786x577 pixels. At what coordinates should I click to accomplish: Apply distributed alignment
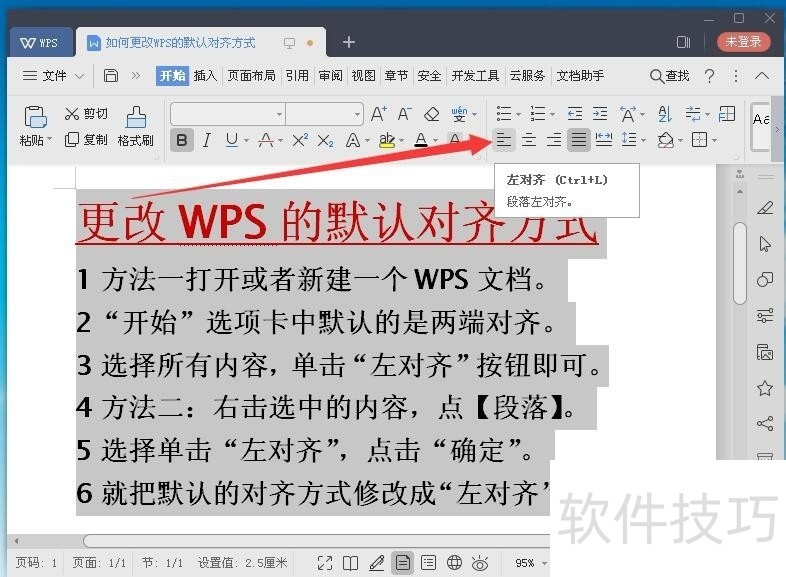[604, 139]
